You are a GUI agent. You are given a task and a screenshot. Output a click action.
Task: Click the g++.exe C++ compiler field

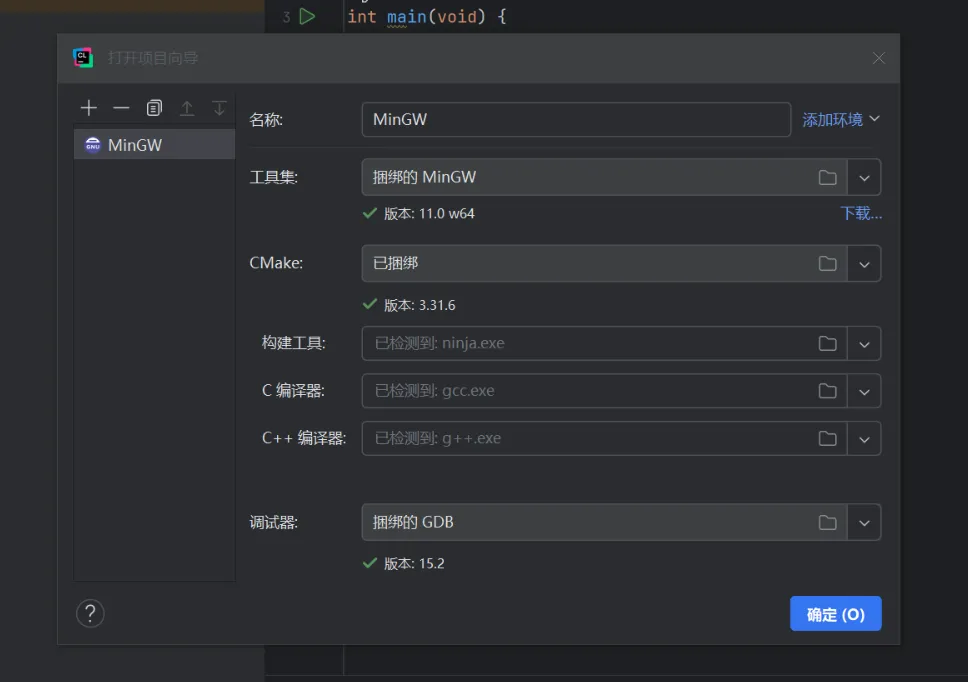click(x=604, y=438)
